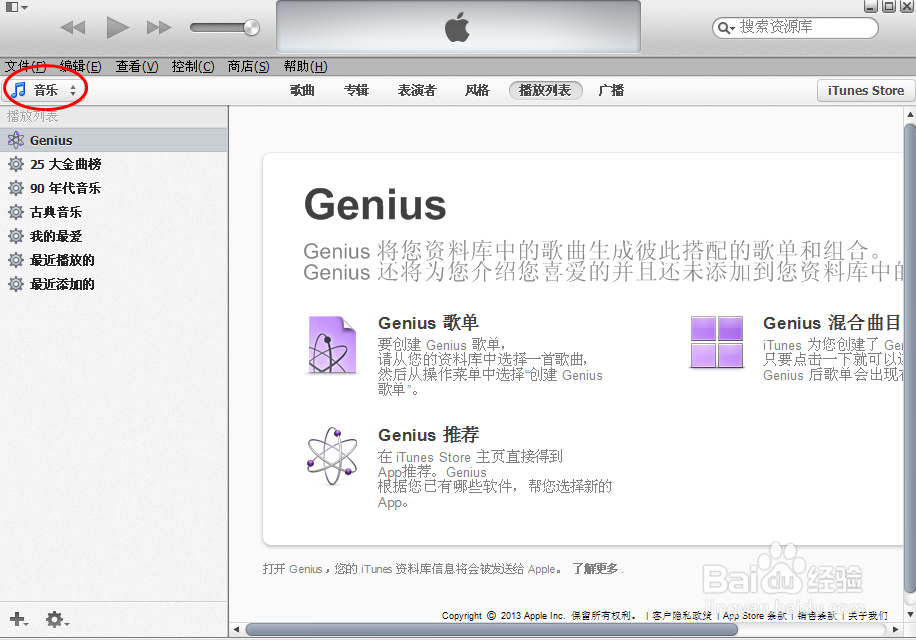This screenshot has width=916, height=640.
Task: Open the search magnifier dropdown
Action: click(x=726, y=28)
